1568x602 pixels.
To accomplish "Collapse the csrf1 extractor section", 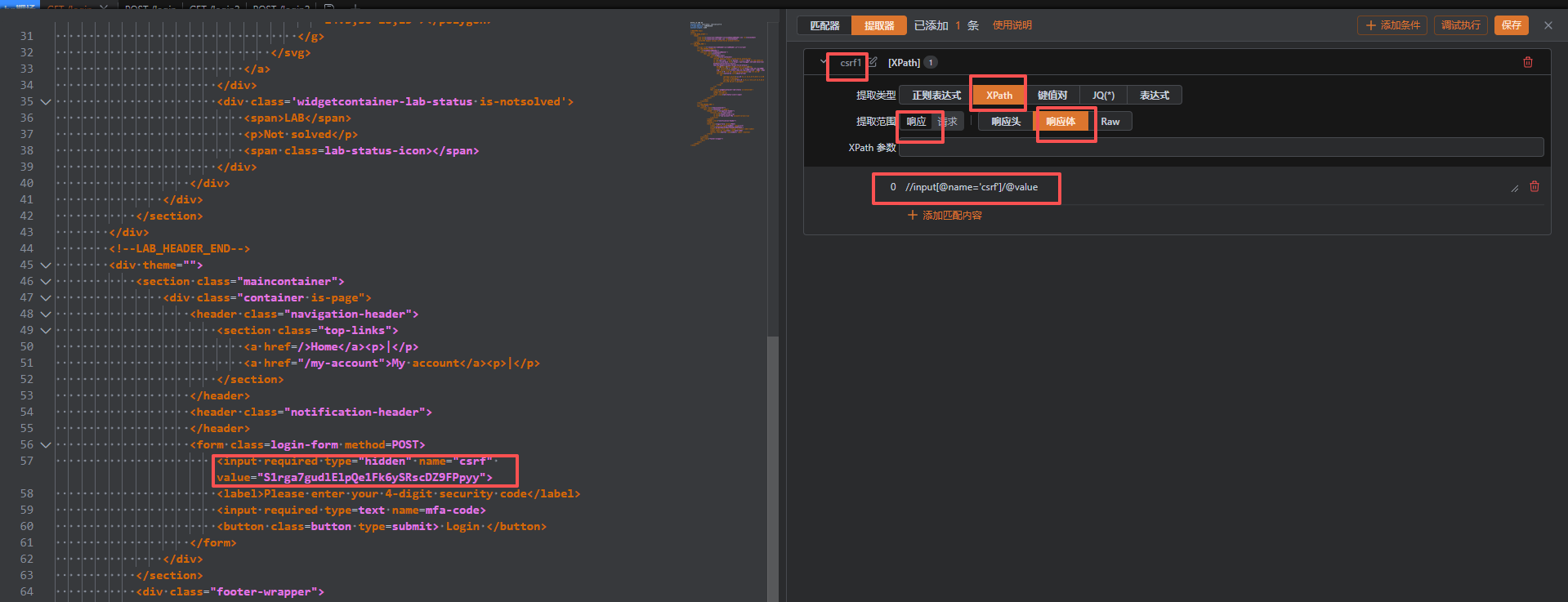I will (x=823, y=62).
